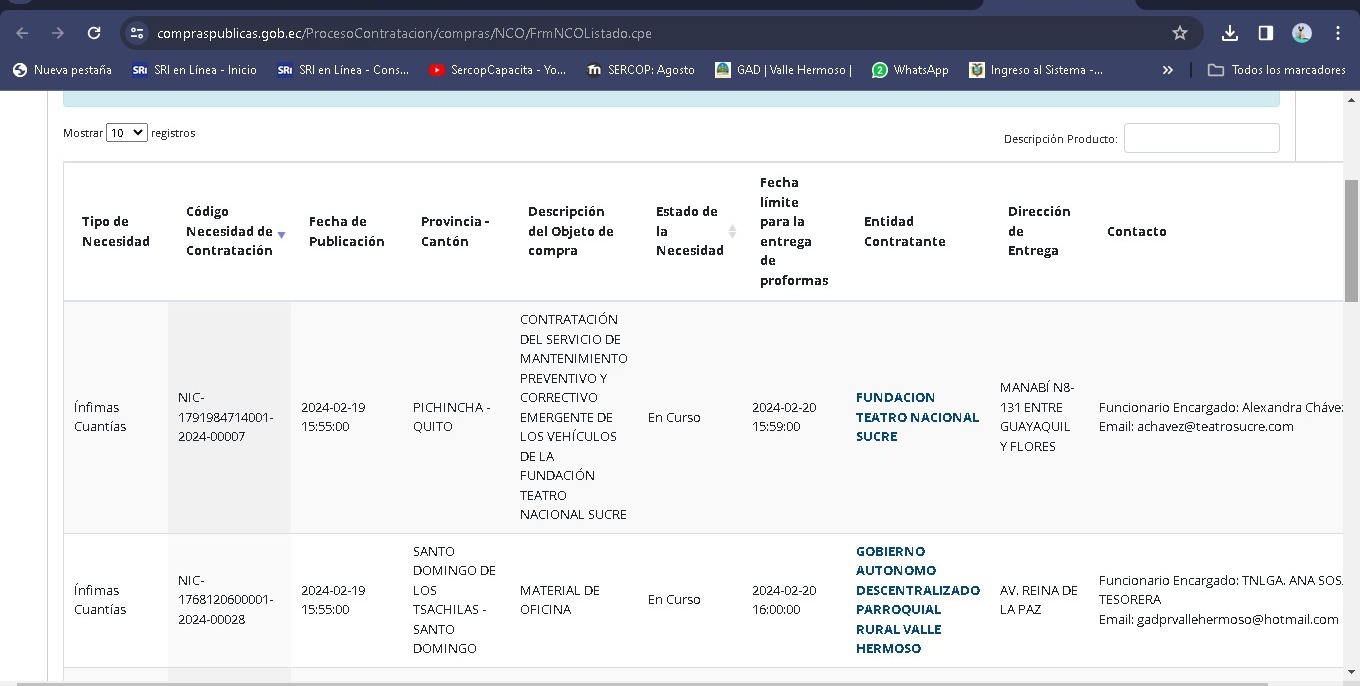Click the Fecha de Publicación column header
Image resolution: width=1360 pixels, height=686 pixels.
click(x=346, y=231)
